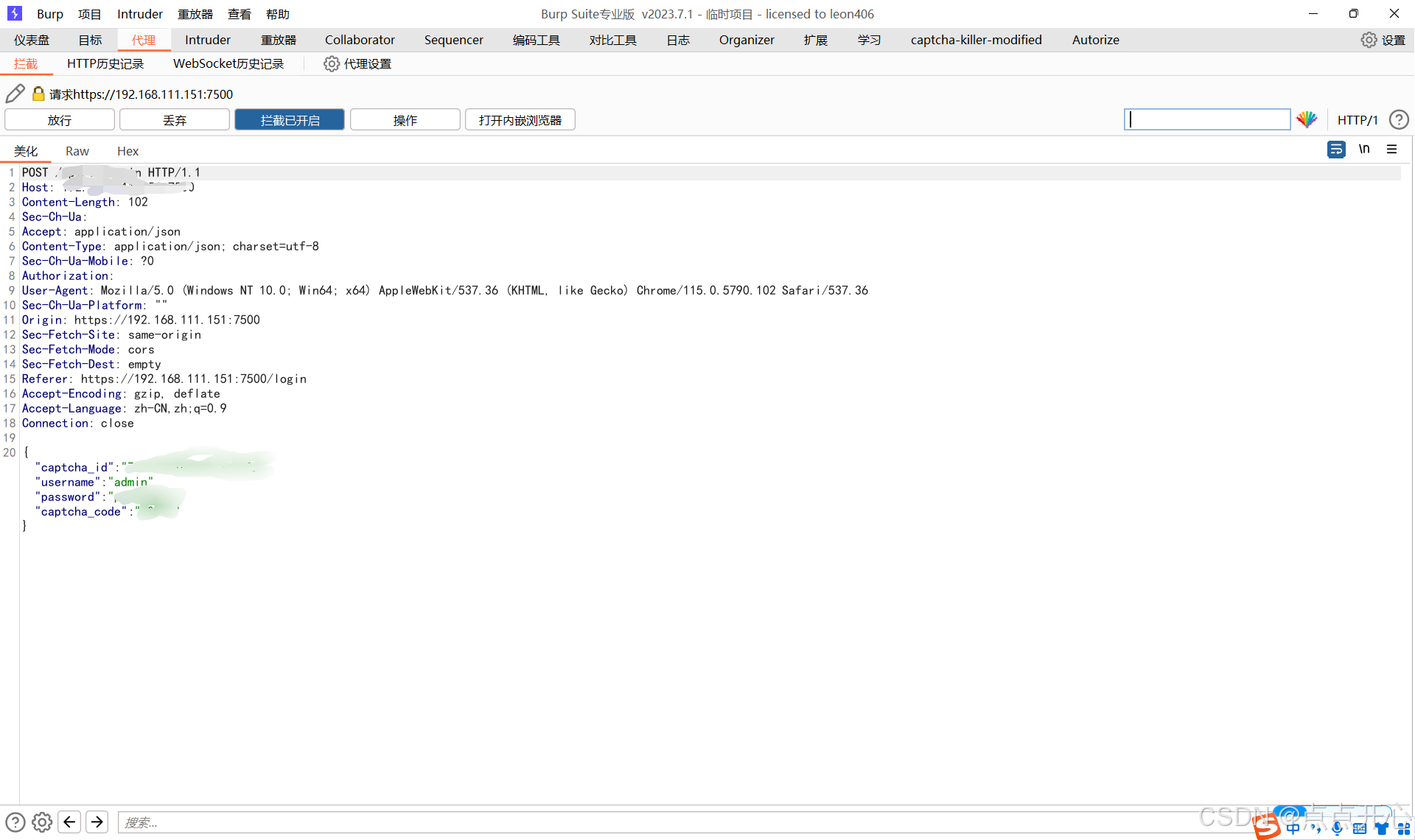This screenshot has height=840, width=1415.
Task: Click the Sogou 中 language indicator
Action: pyautogui.click(x=1293, y=828)
